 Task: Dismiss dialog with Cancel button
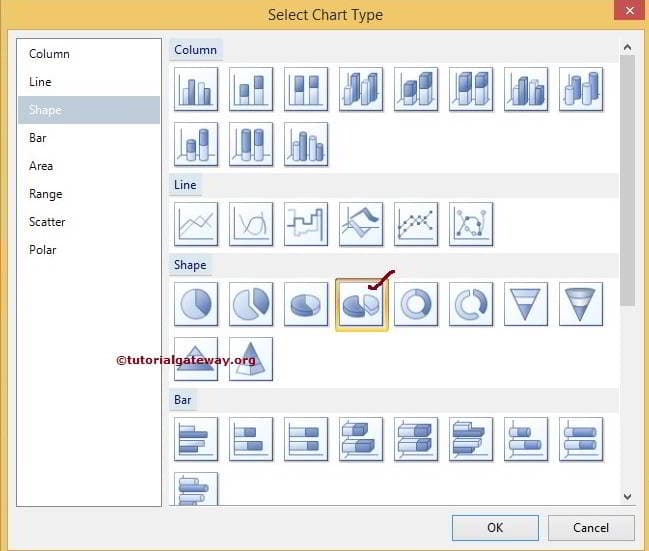click(x=591, y=528)
